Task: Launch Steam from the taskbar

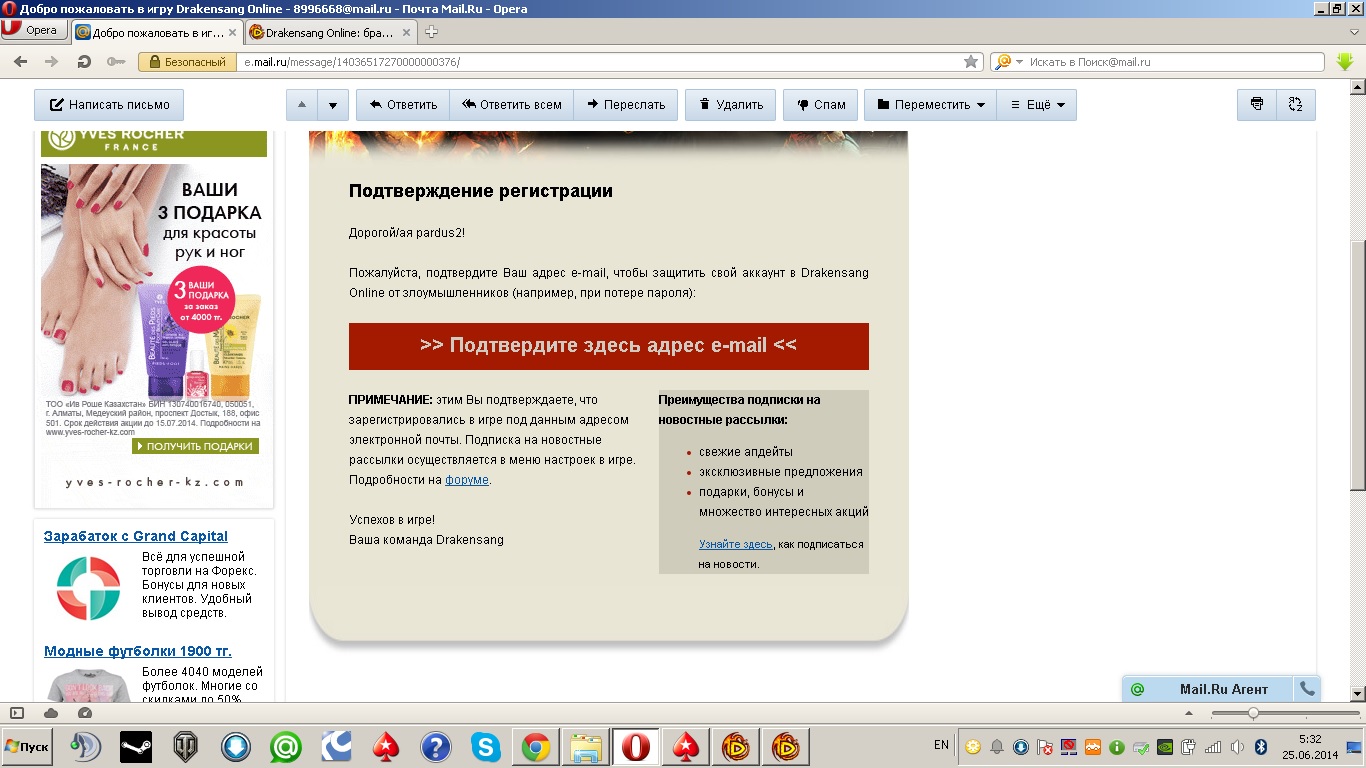Action: (x=136, y=747)
